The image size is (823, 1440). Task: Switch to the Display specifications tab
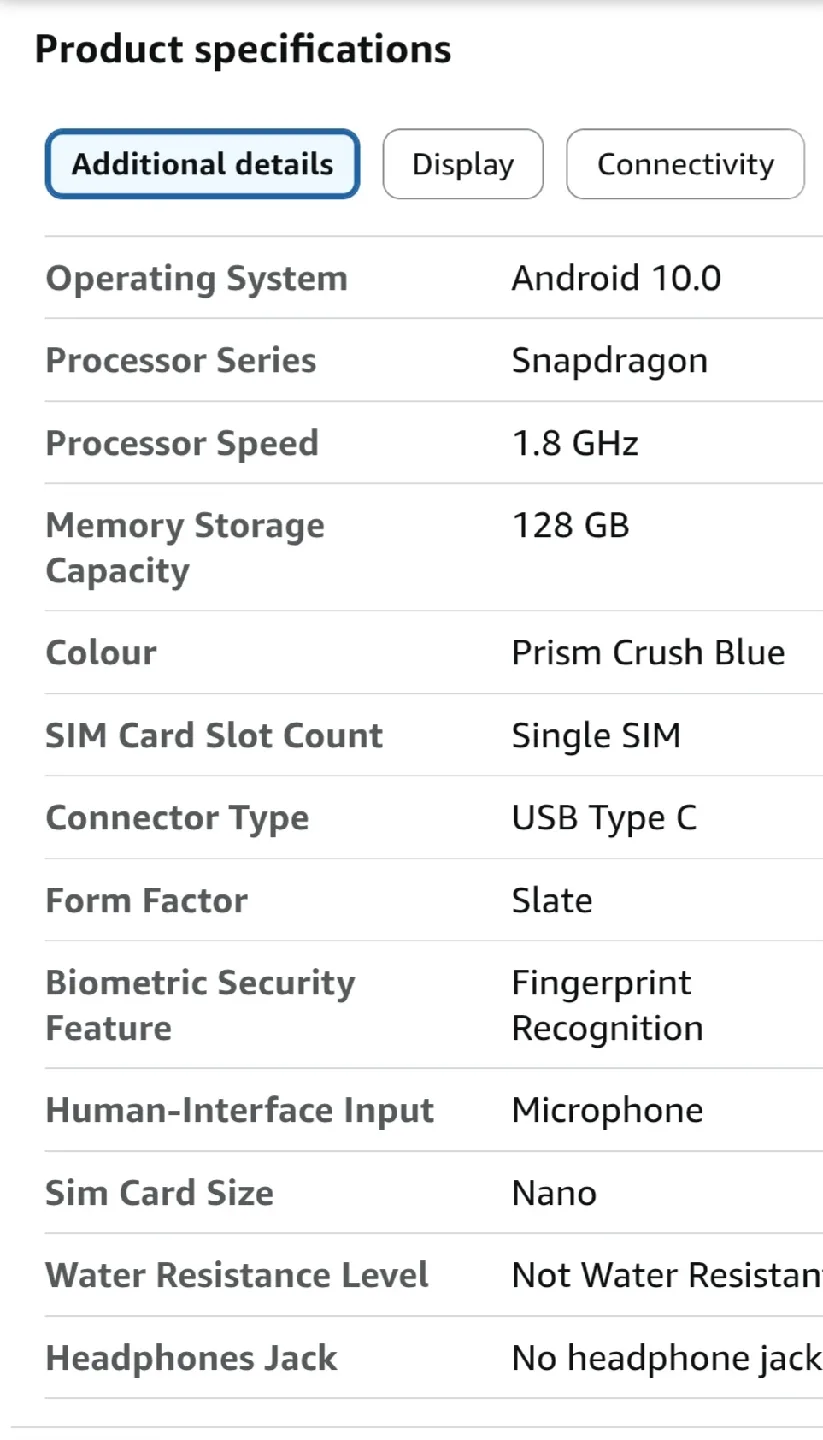tap(462, 164)
